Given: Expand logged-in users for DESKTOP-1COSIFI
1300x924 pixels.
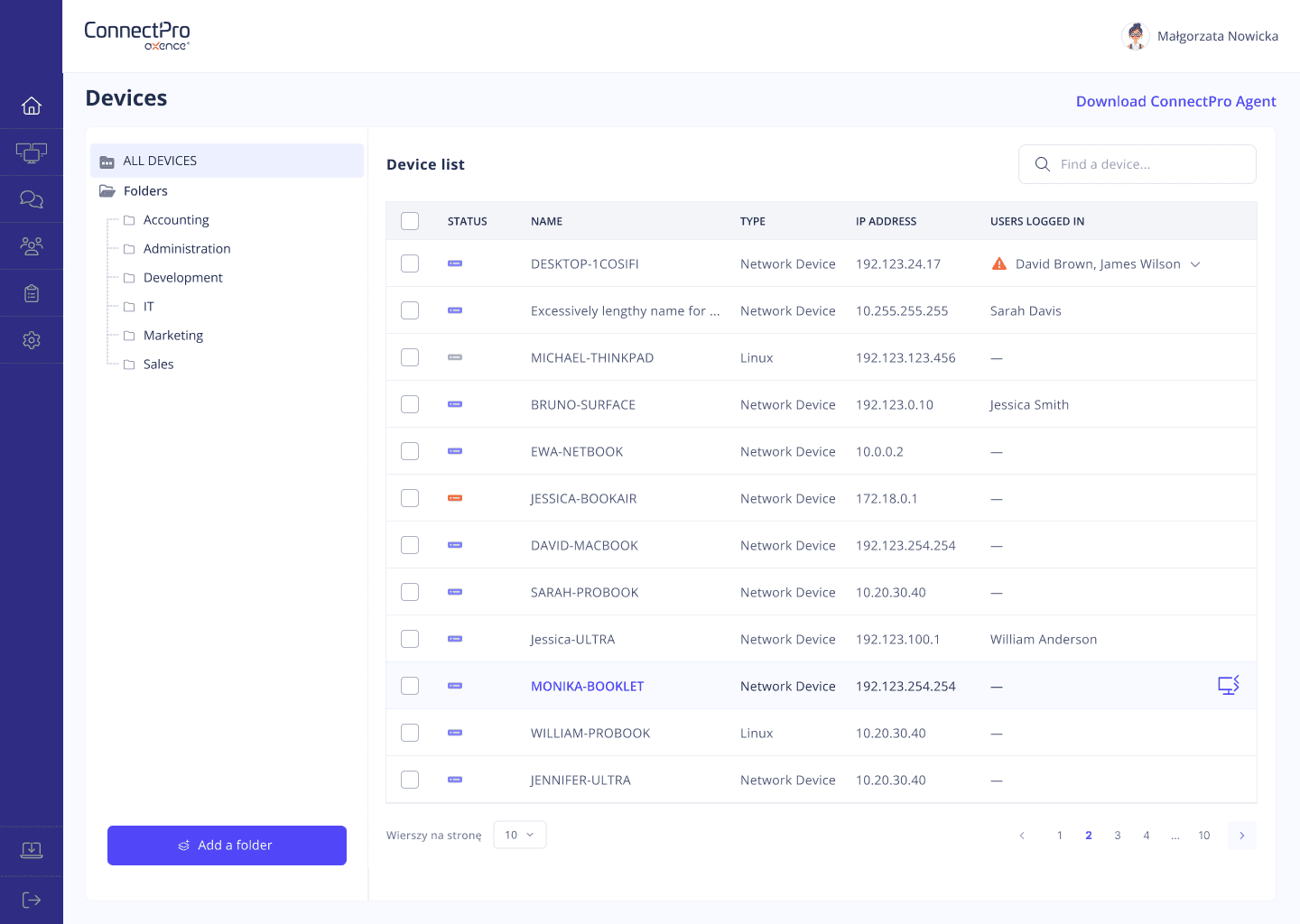Looking at the screenshot, I should [1195, 264].
